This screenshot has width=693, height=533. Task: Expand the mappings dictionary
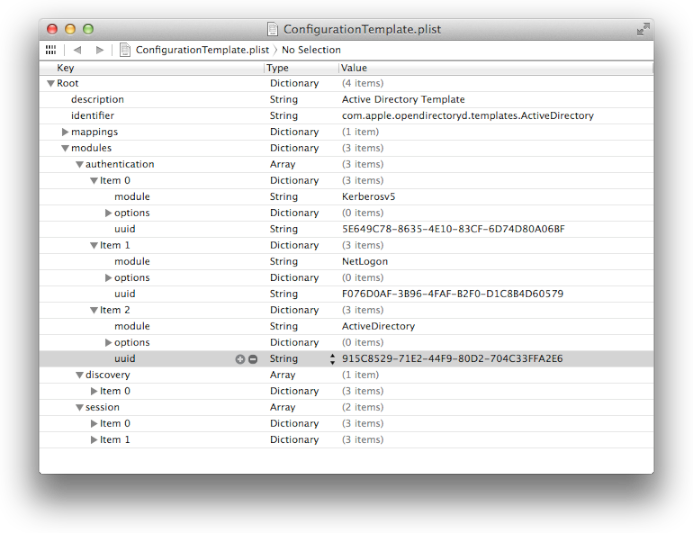pyautogui.click(x=65, y=132)
